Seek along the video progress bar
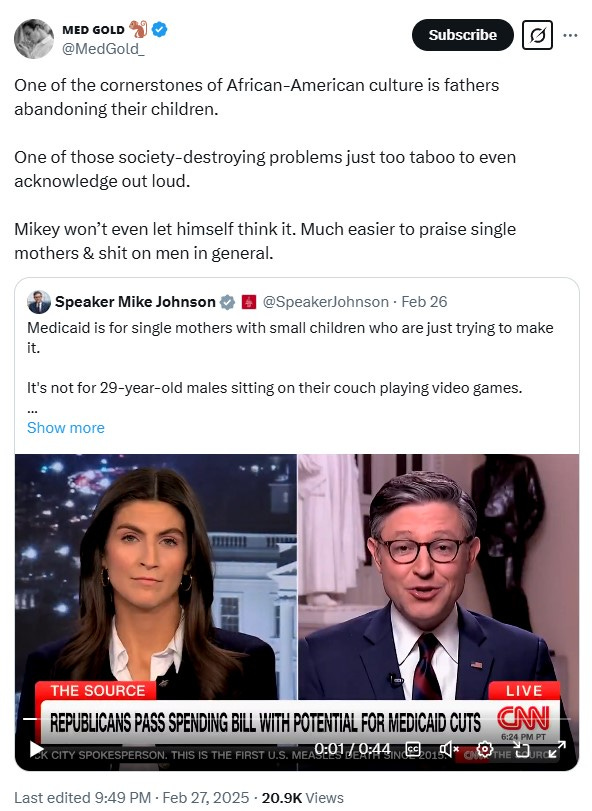 [297, 719]
